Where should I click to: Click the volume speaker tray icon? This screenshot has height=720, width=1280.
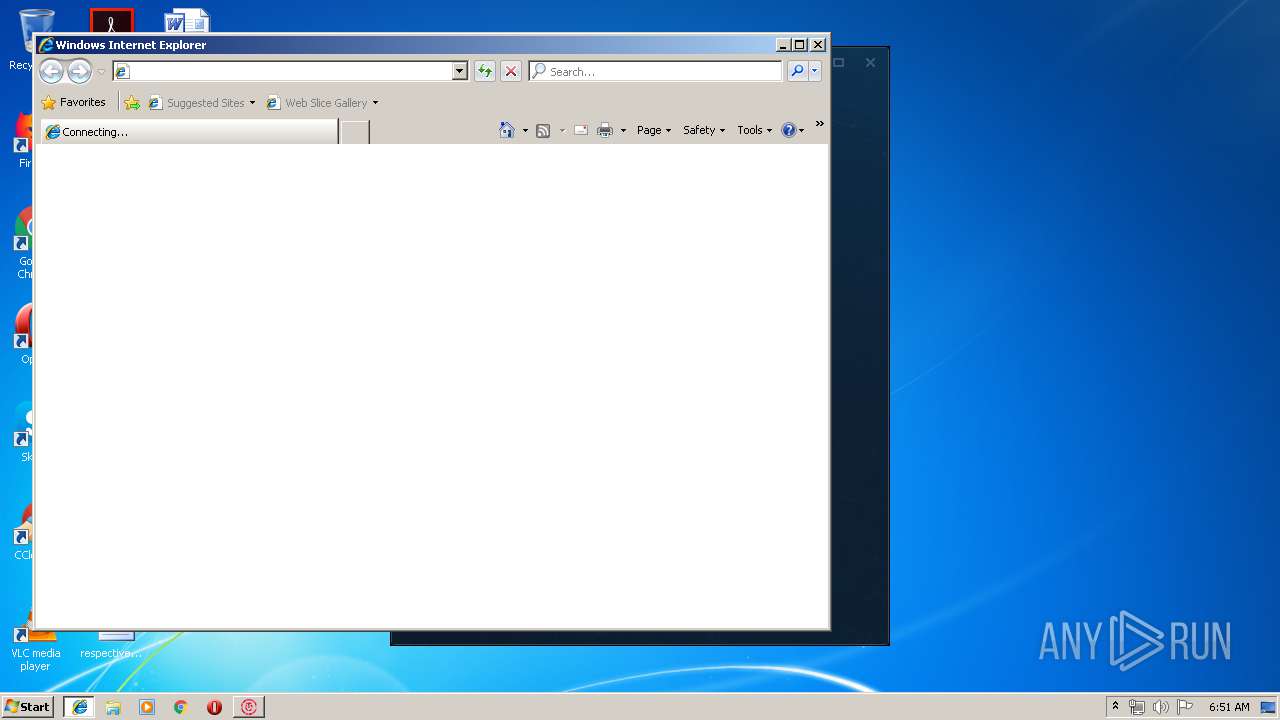click(x=1161, y=707)
